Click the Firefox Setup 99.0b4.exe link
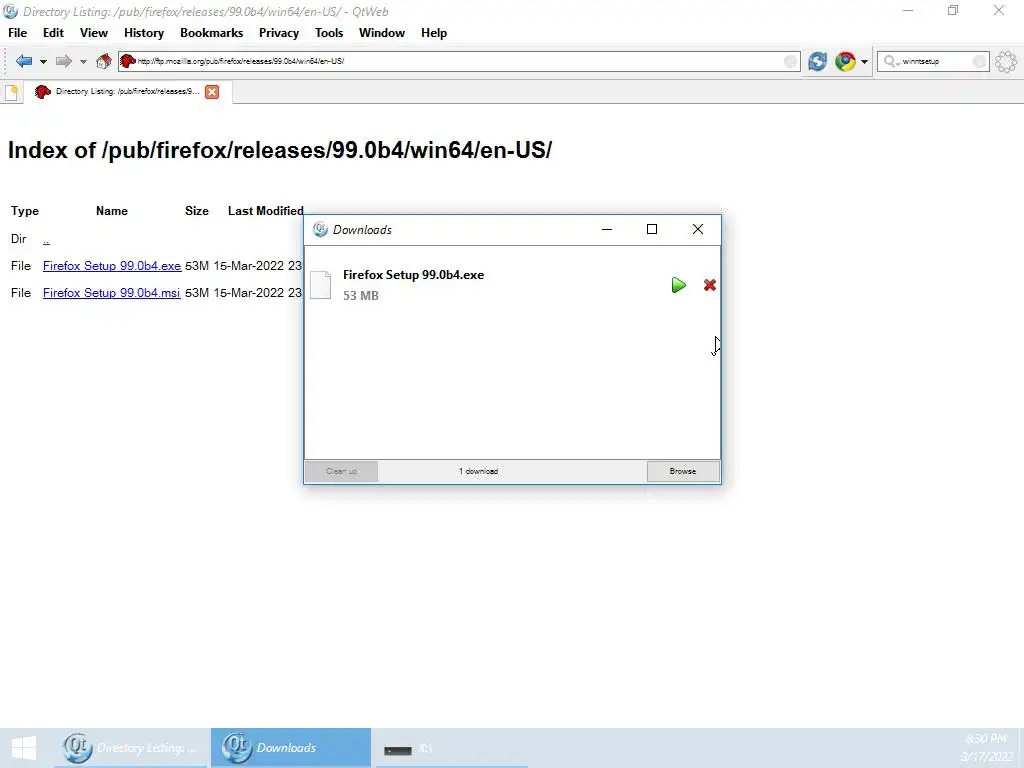The image size is (1024, 768). [112, 266]
